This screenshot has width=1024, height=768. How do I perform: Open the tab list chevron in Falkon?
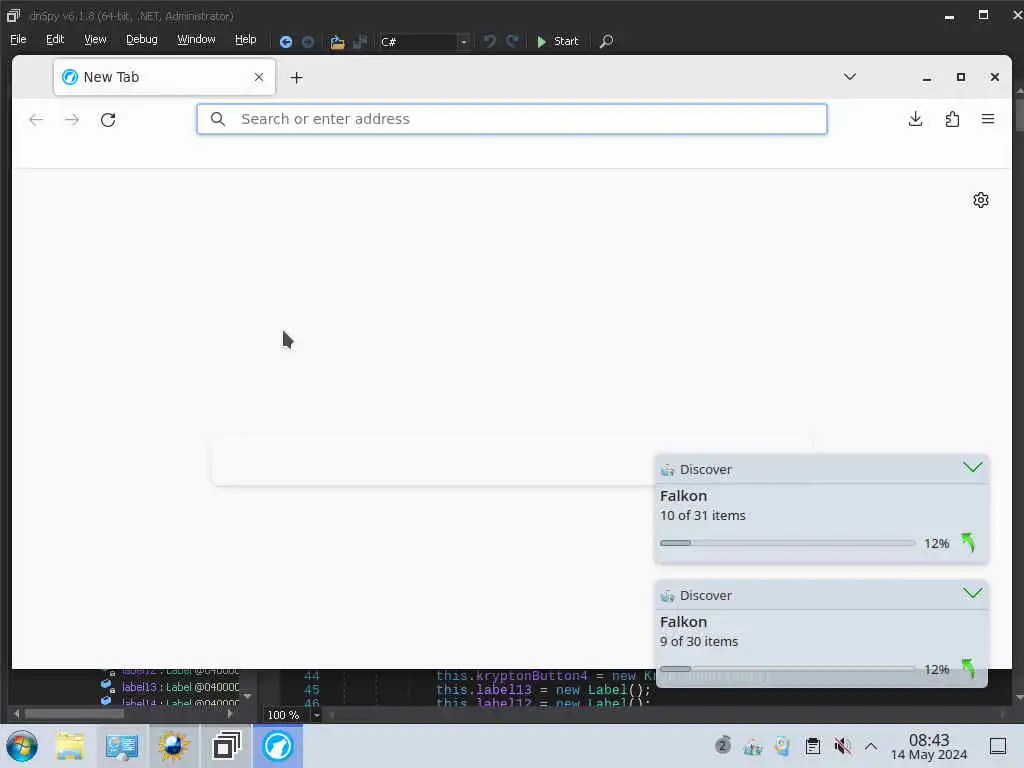click(849, 77)
